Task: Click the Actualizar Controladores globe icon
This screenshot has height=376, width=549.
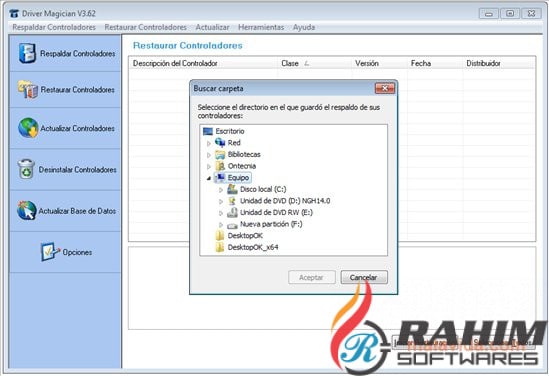Action: [x=28, y=128]
